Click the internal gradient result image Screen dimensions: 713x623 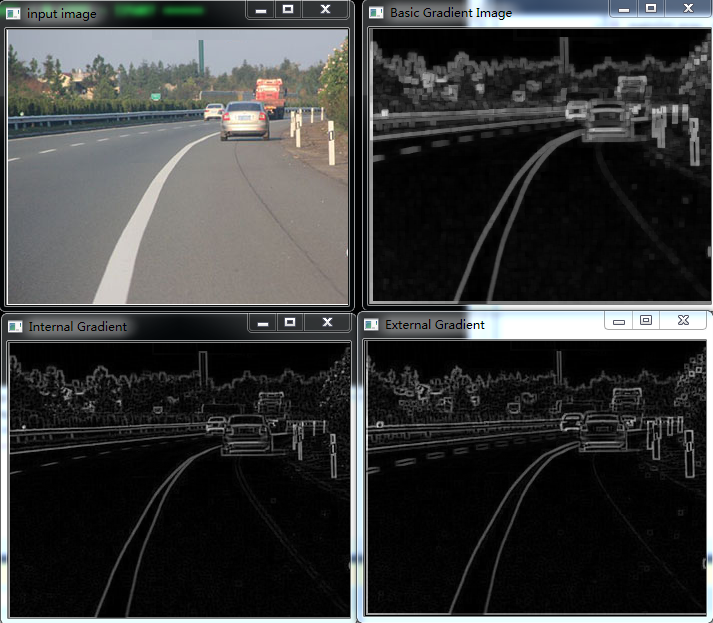180,480
